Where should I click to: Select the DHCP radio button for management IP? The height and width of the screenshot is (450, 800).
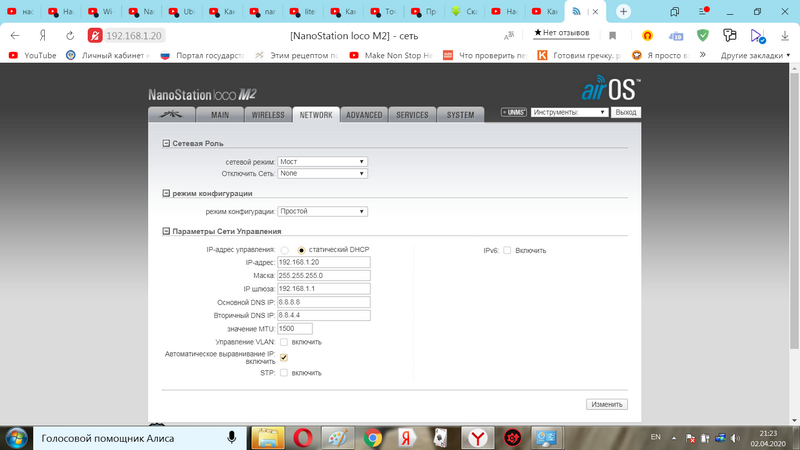tap(284, 250)
